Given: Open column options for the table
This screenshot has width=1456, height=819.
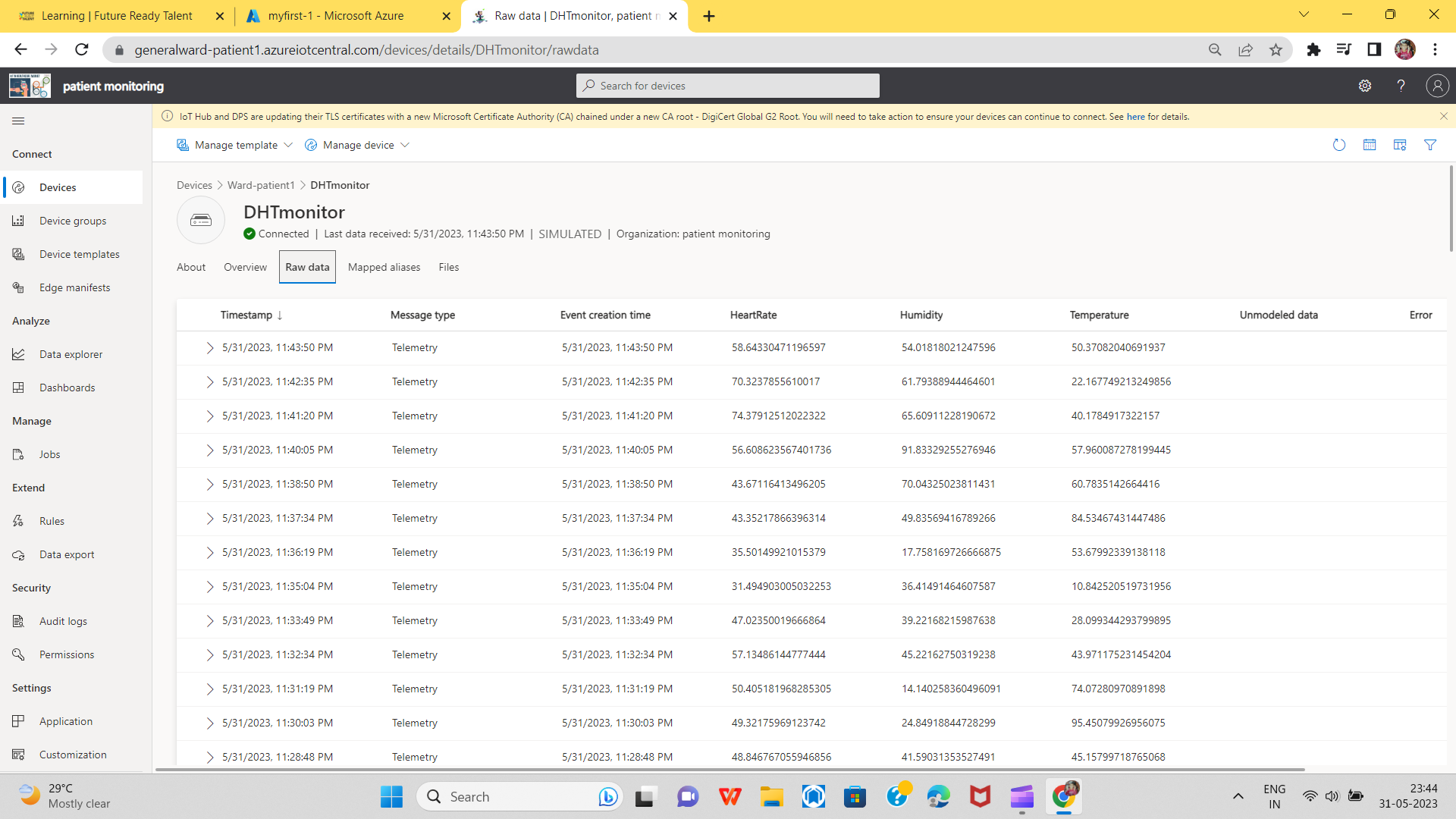Looking at the screenshot, I should tap(1400, 145).
